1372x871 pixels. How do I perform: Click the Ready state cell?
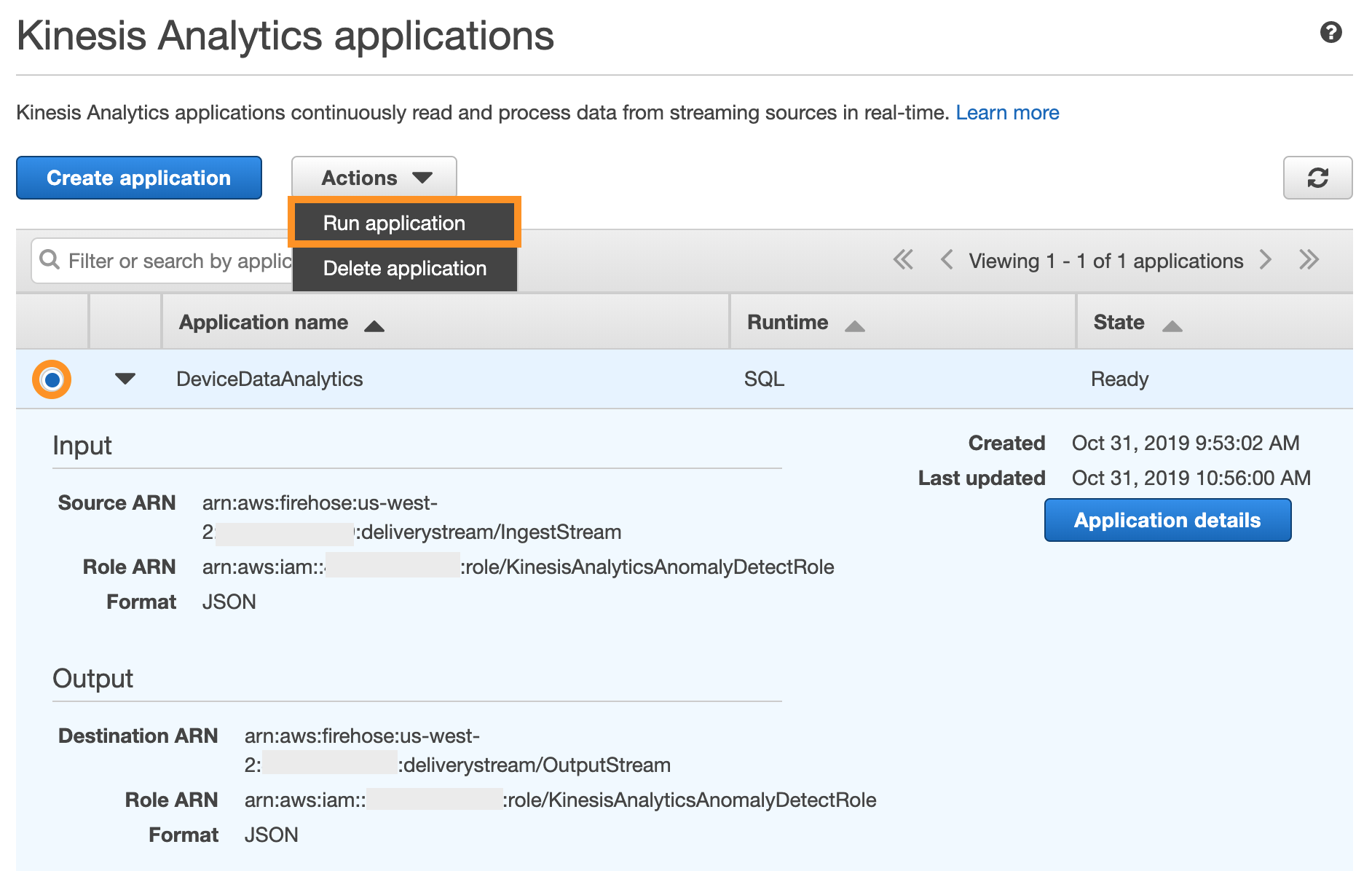[1119, 379]
